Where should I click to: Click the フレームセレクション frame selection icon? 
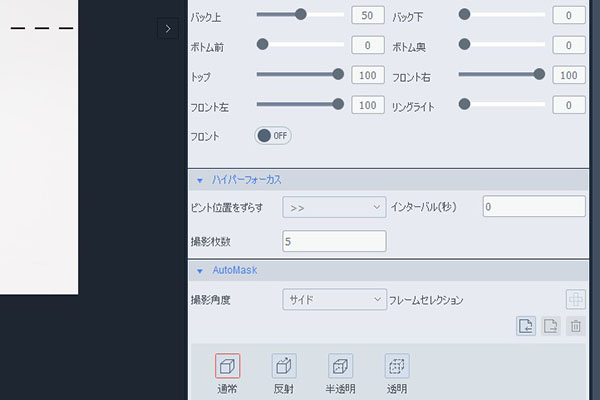575,298
